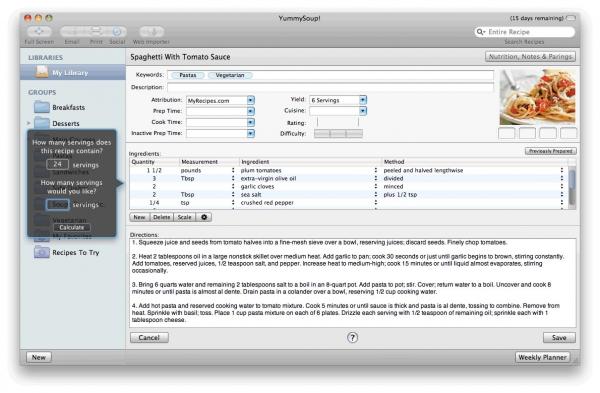Click the Attribution field MyRecipes.com

pos(217,101)
